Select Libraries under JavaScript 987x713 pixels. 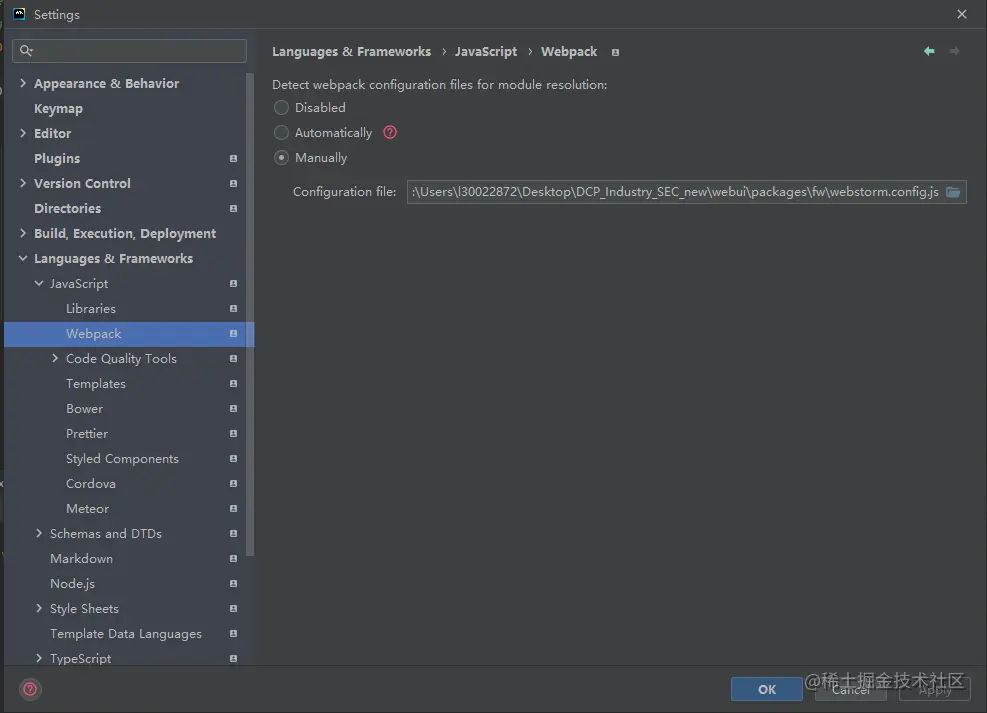91,308
